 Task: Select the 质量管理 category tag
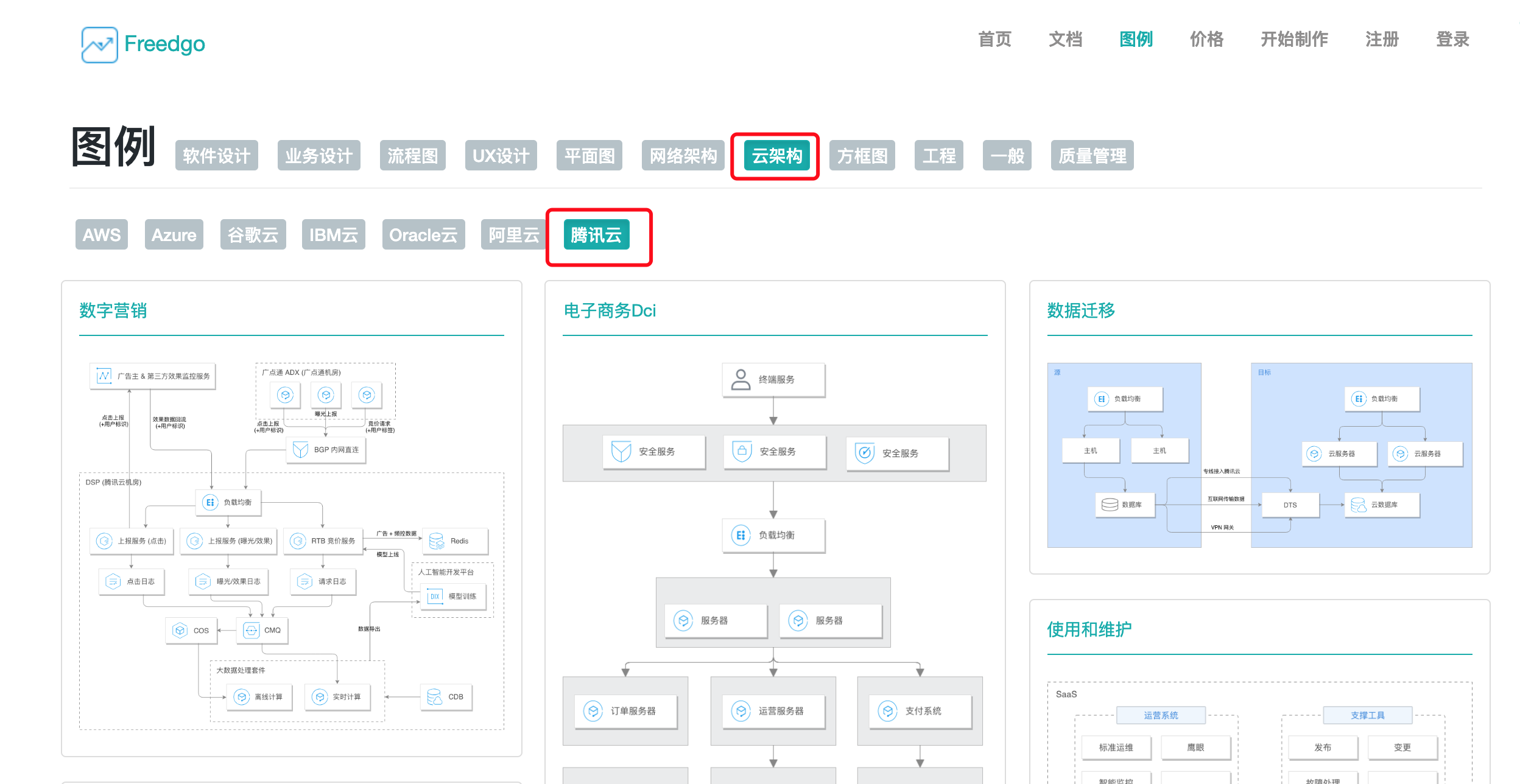(x=1092, y=156)
